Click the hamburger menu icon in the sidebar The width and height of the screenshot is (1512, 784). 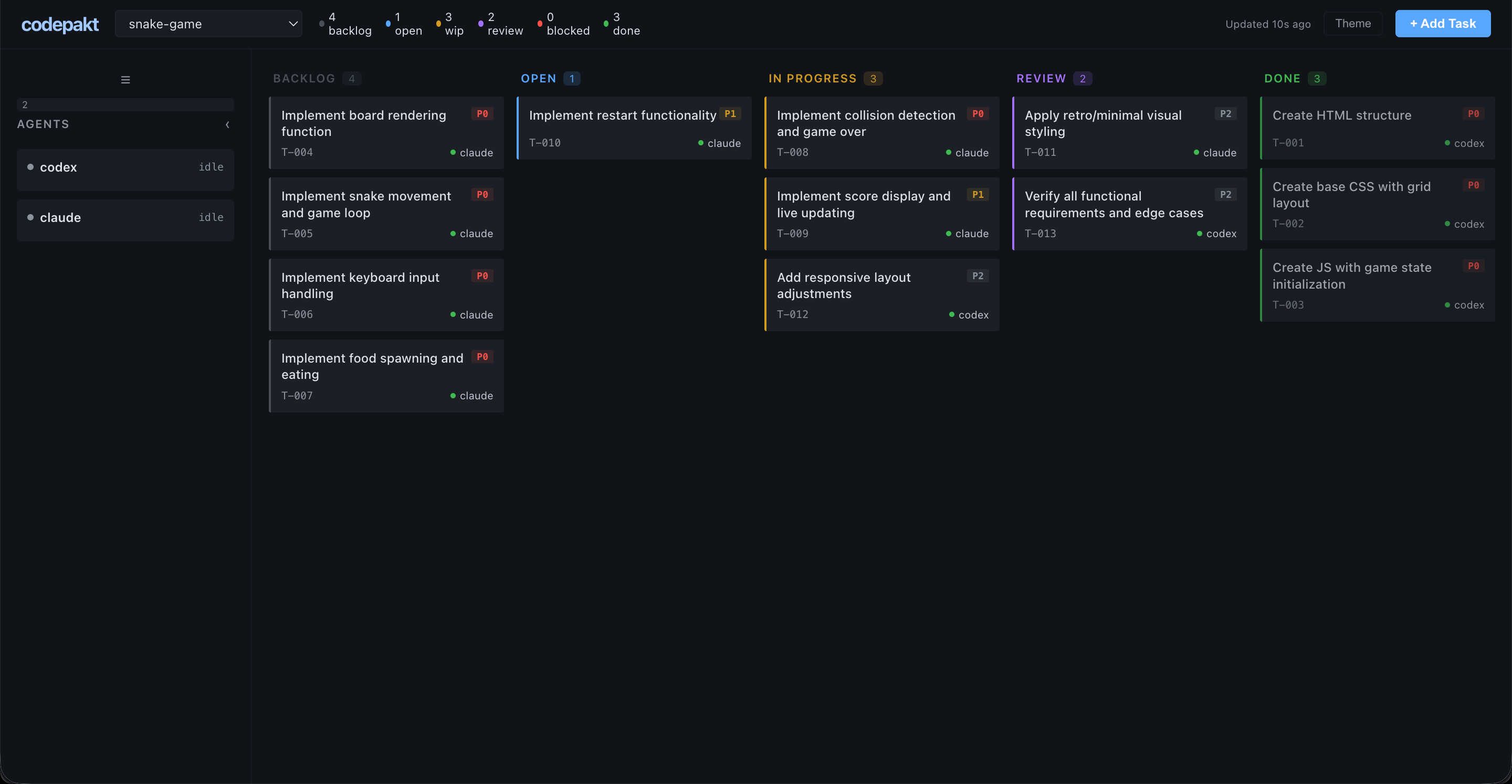(x=125, y=79)
